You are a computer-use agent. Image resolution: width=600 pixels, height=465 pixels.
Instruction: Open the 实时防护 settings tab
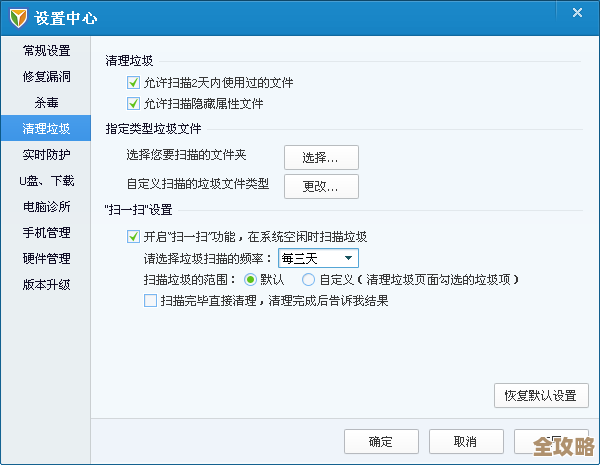(x=46, y=154)
